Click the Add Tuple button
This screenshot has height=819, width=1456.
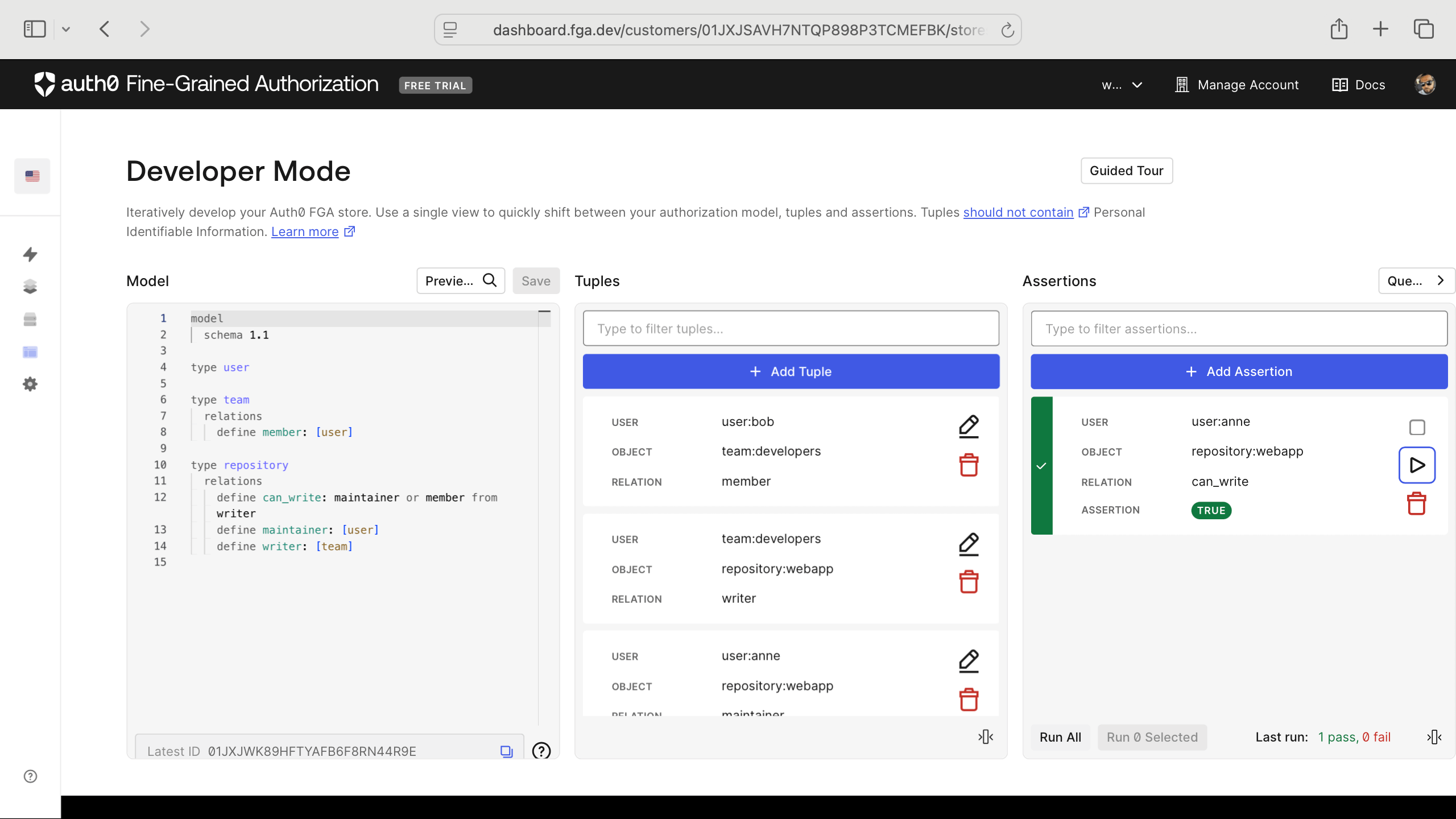pyautogui.click(x=791, y=371)
